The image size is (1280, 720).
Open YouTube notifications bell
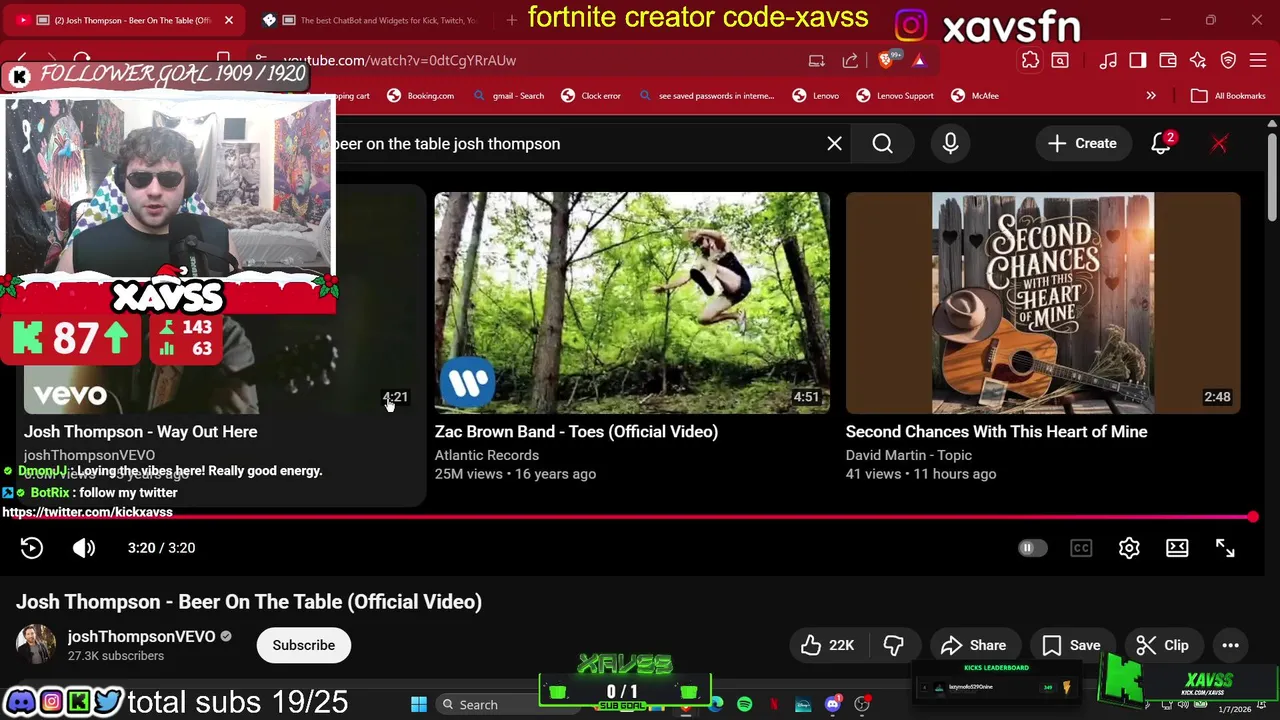1161,144
